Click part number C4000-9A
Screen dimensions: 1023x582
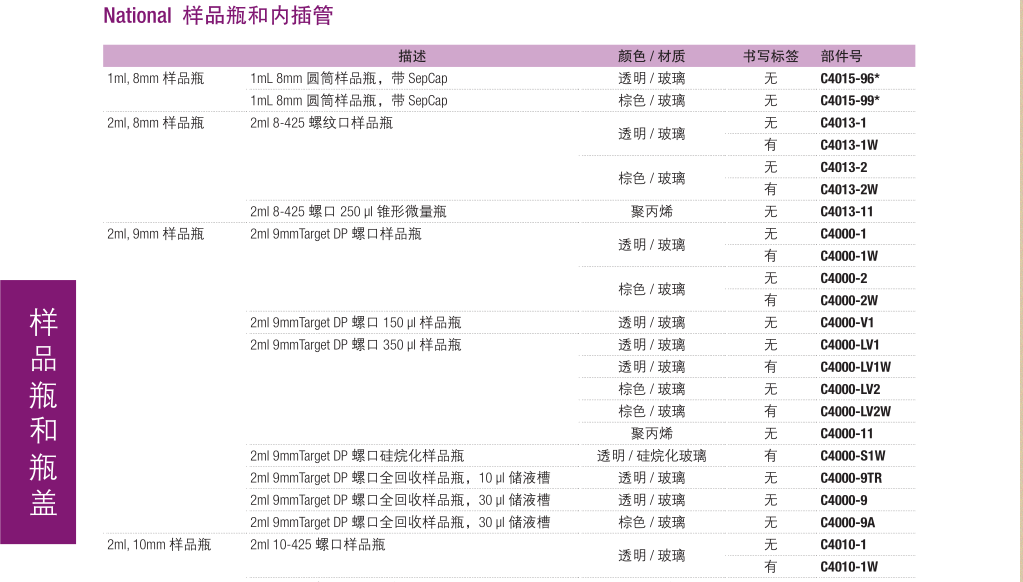[x=847, y=522]
